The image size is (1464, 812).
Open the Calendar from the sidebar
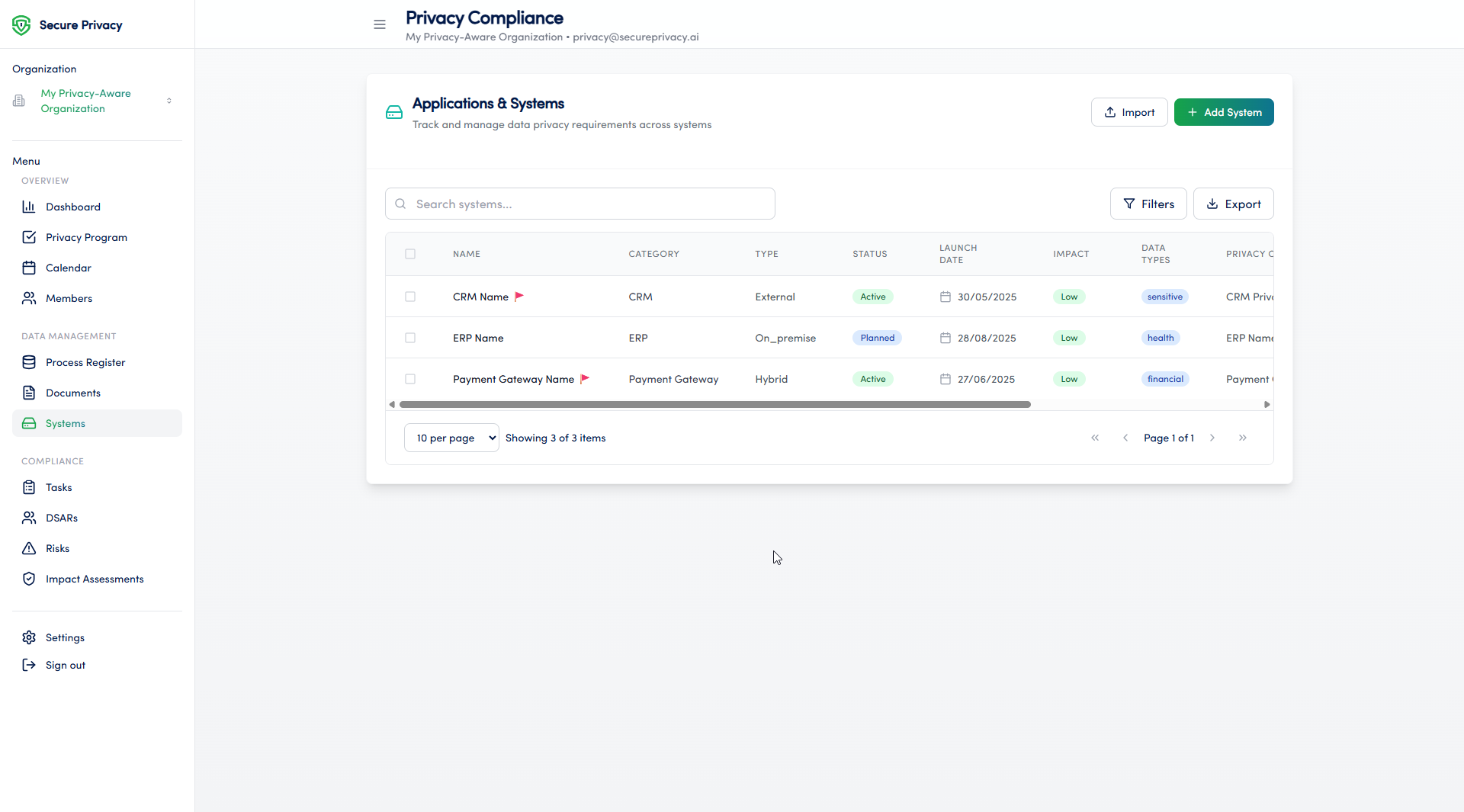pyautogui.click(x=29, y=268)
